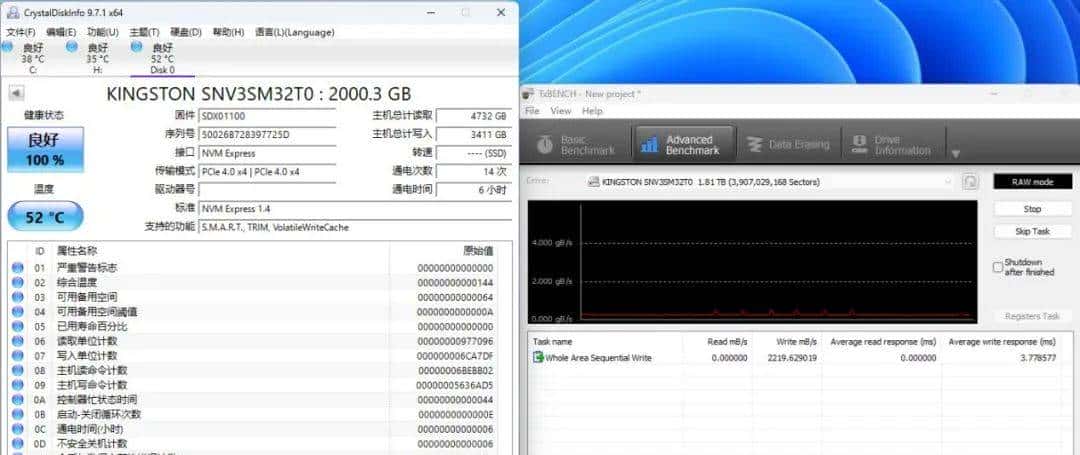Click the serial number field 50026B728397725D

click(x=267, y=135)
